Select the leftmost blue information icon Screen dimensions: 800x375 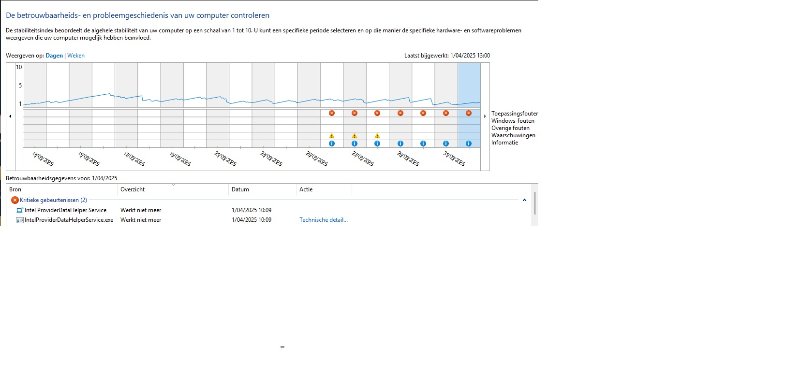click(332, 143)
